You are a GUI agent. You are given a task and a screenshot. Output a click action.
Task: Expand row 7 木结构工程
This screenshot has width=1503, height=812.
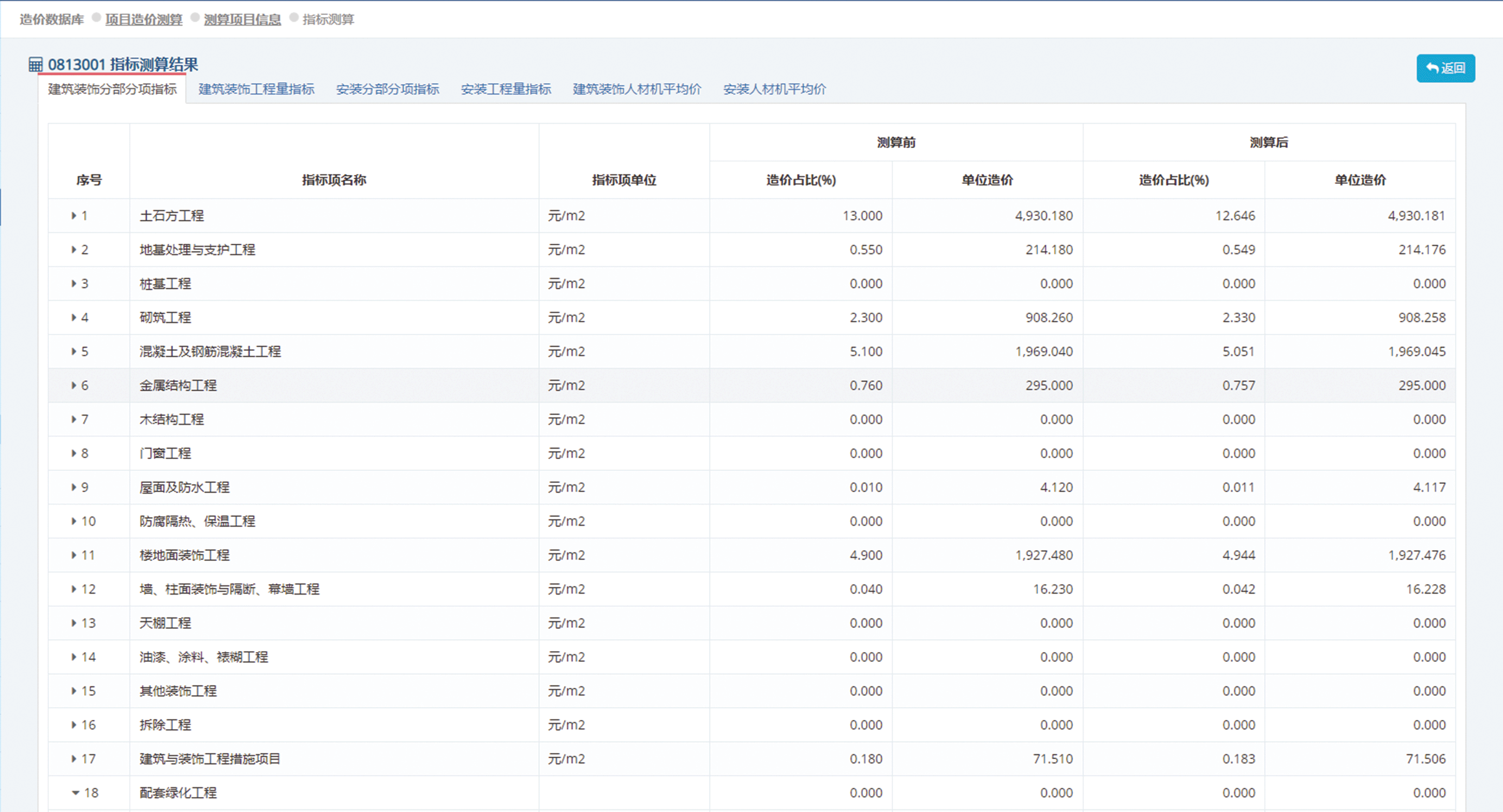(x=73, y=419)
